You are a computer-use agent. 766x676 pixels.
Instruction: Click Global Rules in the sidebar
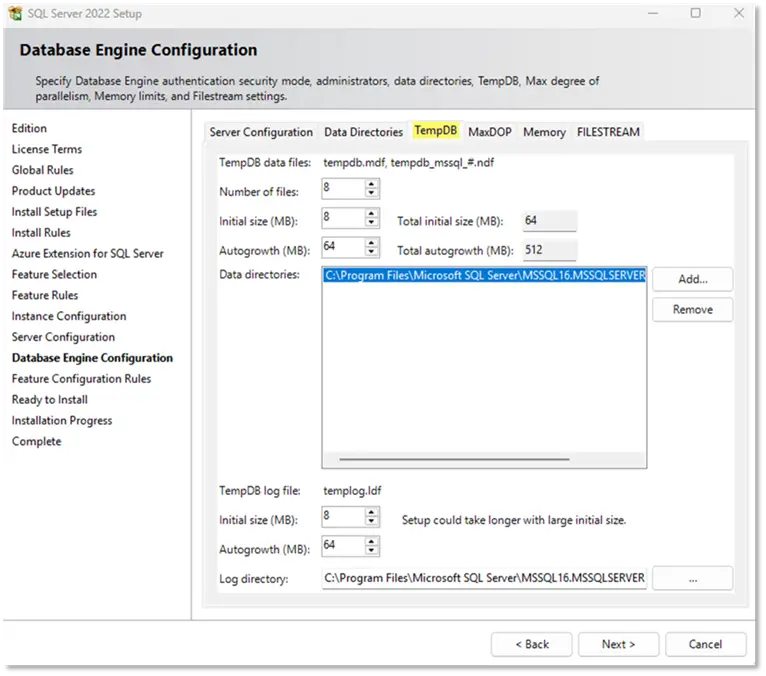point(43,170)
